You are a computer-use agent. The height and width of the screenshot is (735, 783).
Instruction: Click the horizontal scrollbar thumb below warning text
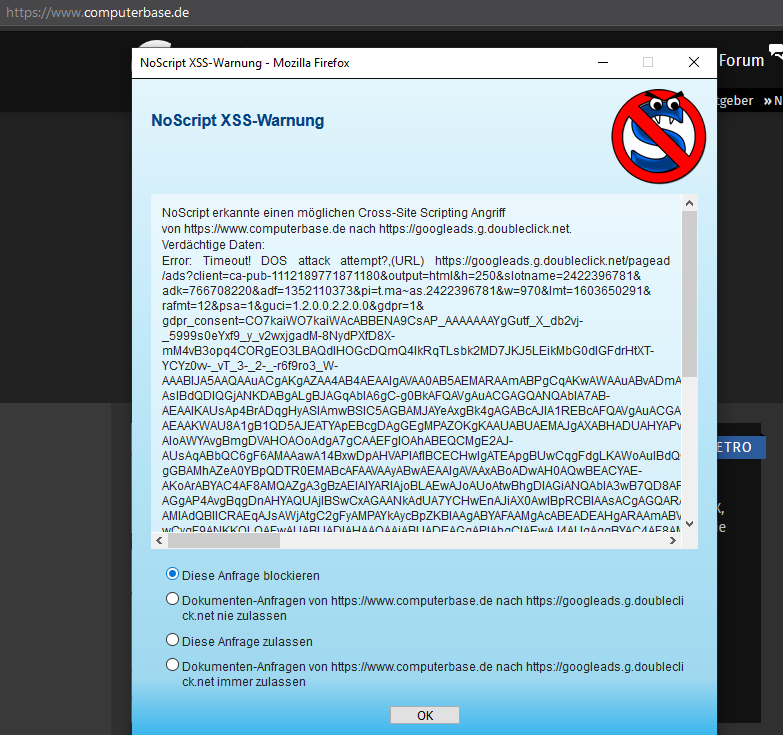click(x=224, y=541)
